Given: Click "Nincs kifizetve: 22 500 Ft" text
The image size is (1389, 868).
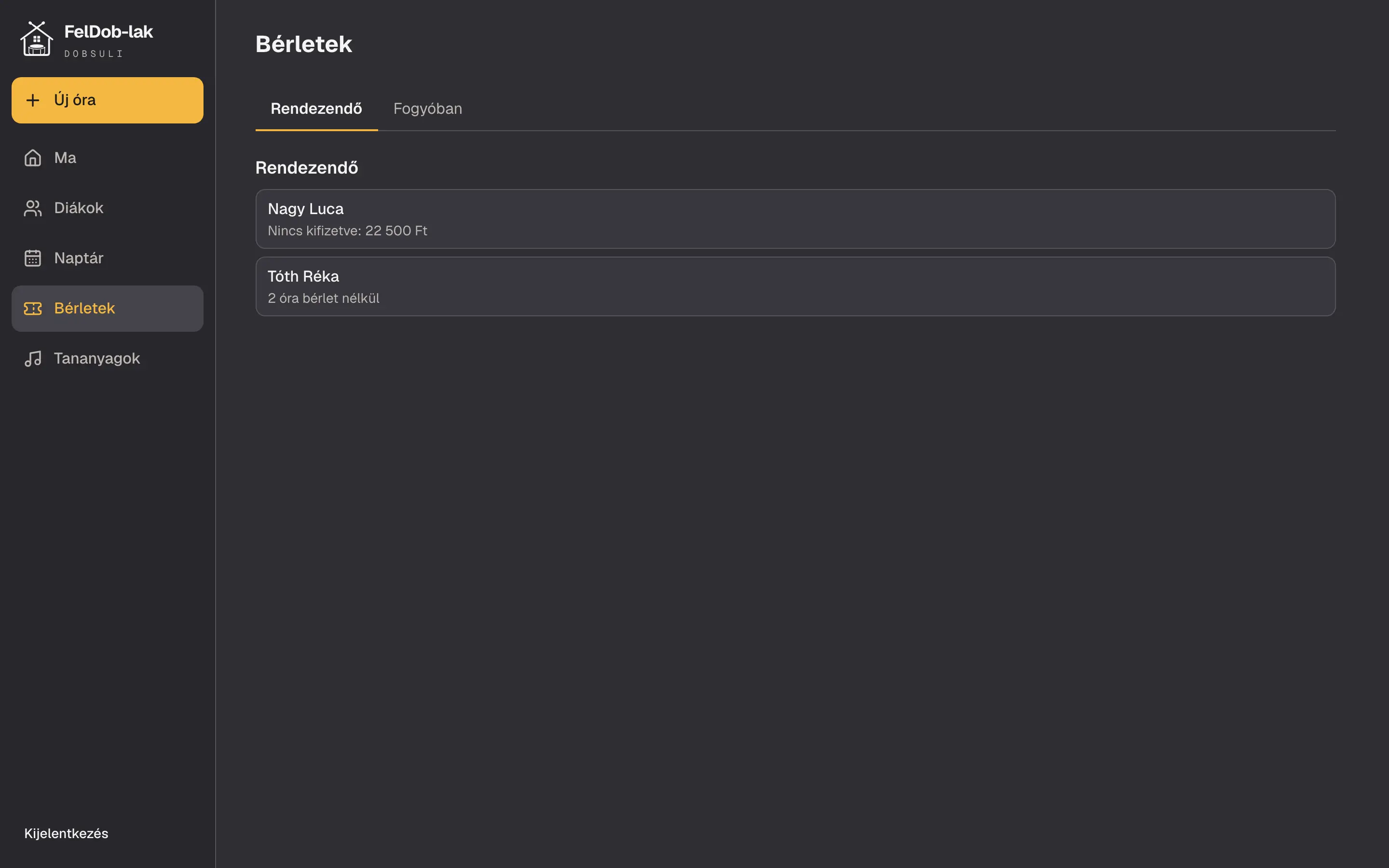Looking at the screenshot, I should point(347,231).
